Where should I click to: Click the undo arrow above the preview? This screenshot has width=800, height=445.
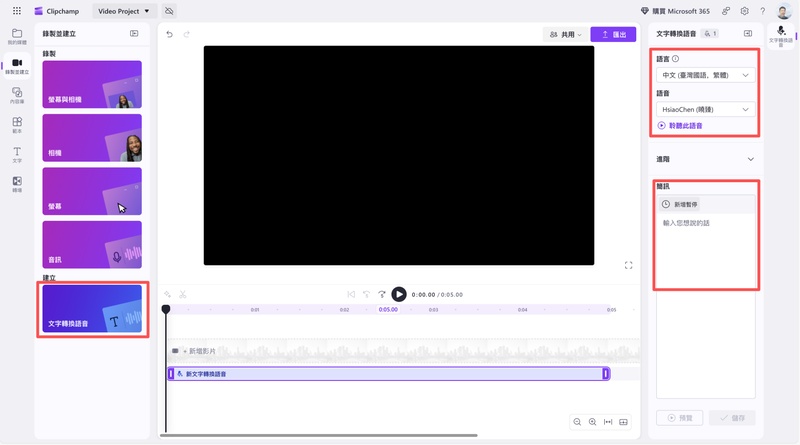pos(170,34)
